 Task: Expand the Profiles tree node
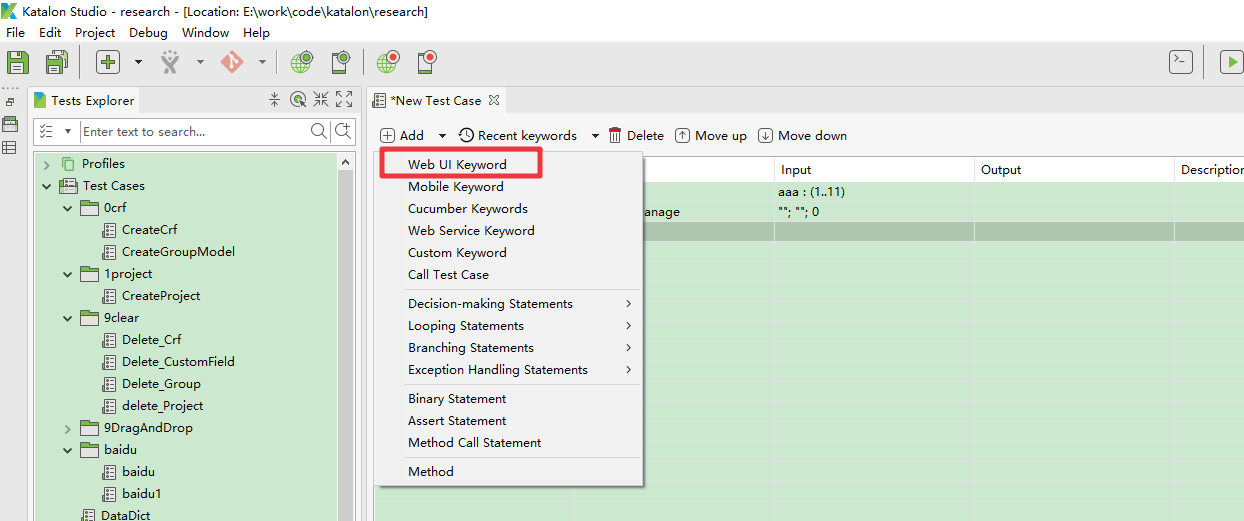[x=46, y=164]
